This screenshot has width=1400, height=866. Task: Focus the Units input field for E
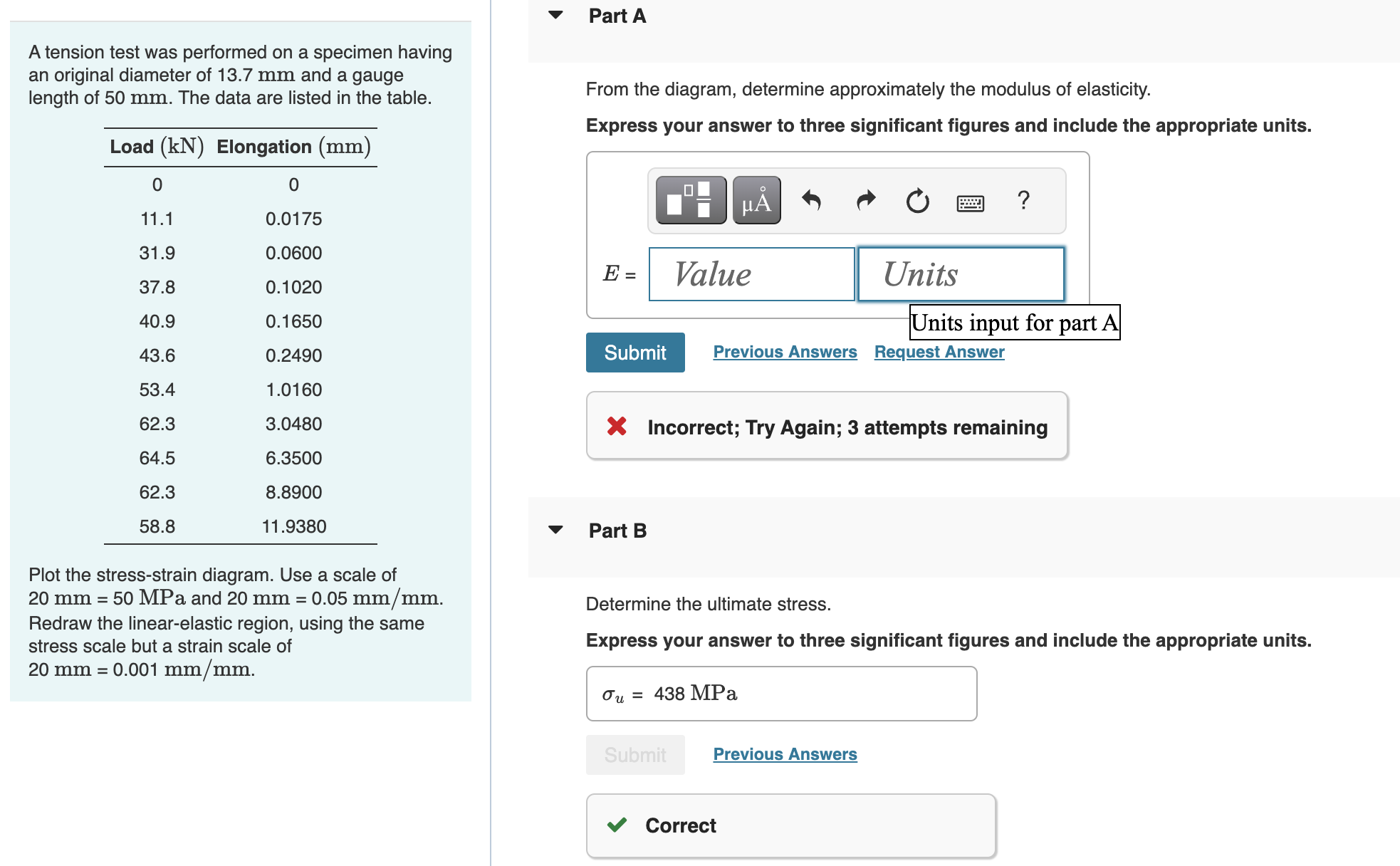(x=961, y=274)
